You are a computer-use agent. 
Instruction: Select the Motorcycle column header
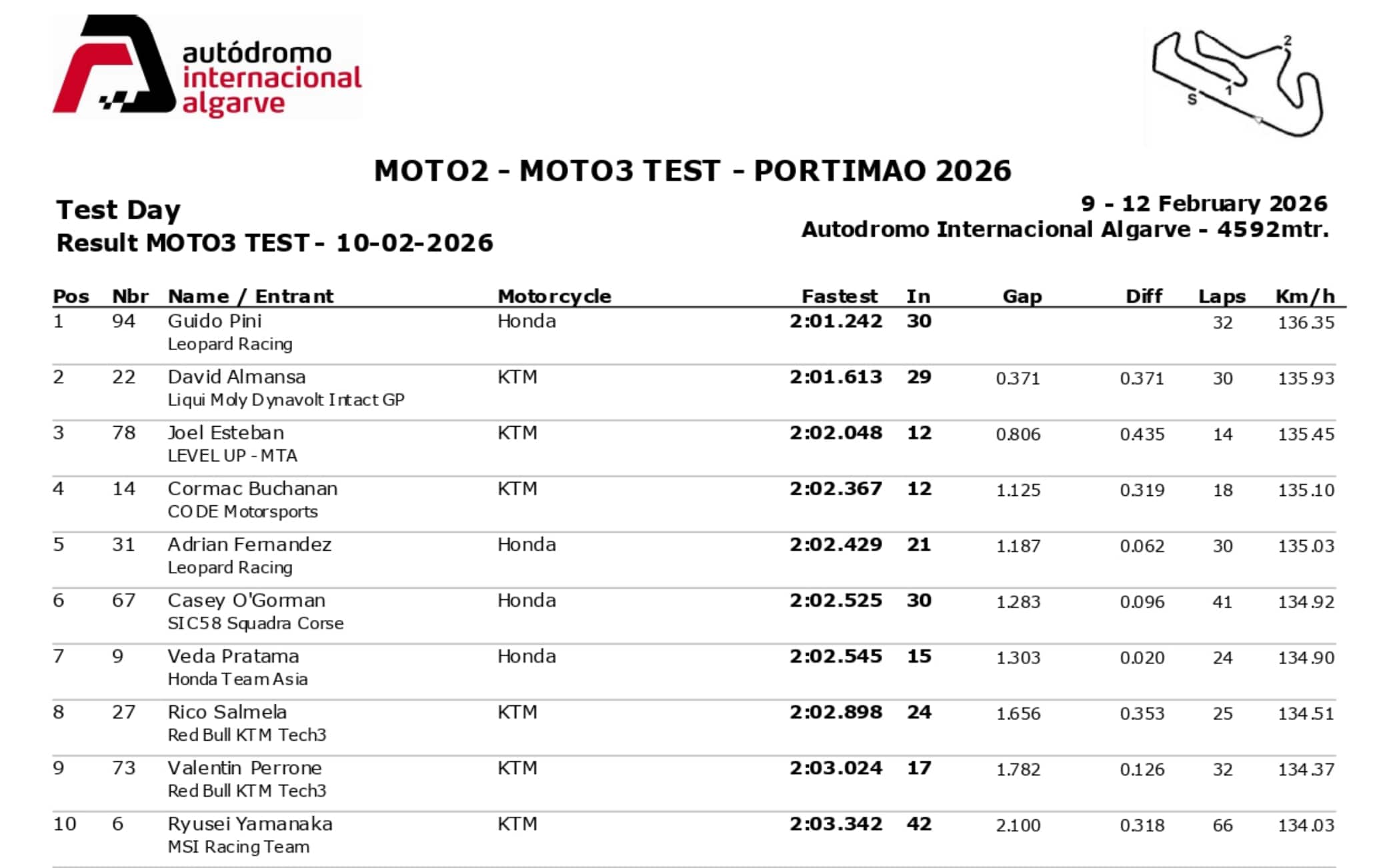554,296
